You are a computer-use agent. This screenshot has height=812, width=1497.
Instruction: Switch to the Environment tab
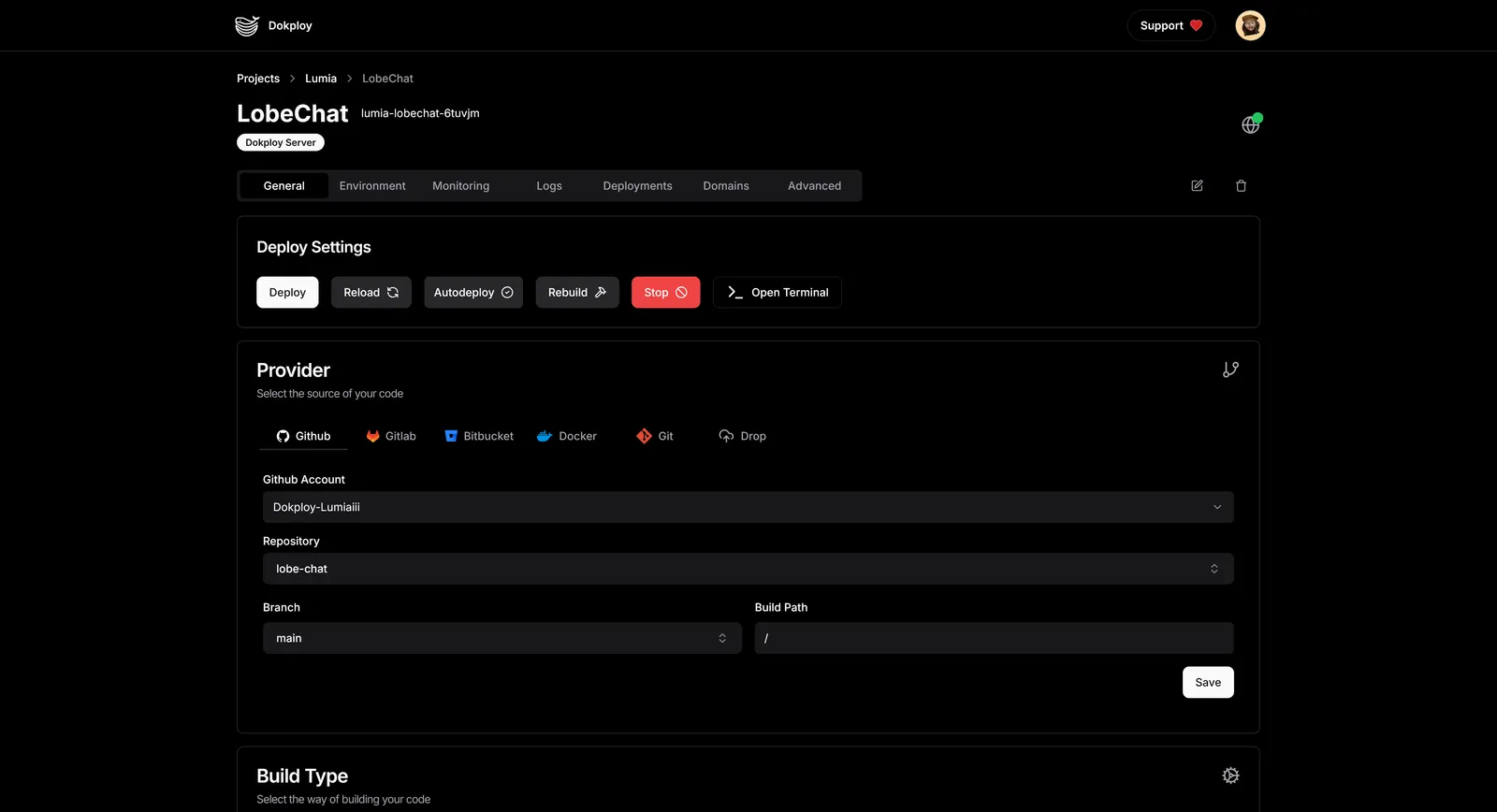(372, 186)
